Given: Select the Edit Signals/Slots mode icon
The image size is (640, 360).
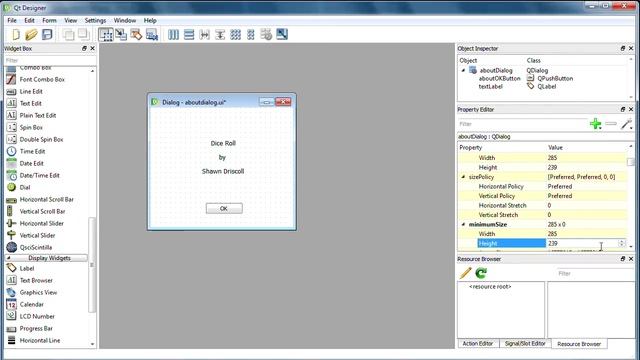Looking at the screenshot, I should [121, 35].
